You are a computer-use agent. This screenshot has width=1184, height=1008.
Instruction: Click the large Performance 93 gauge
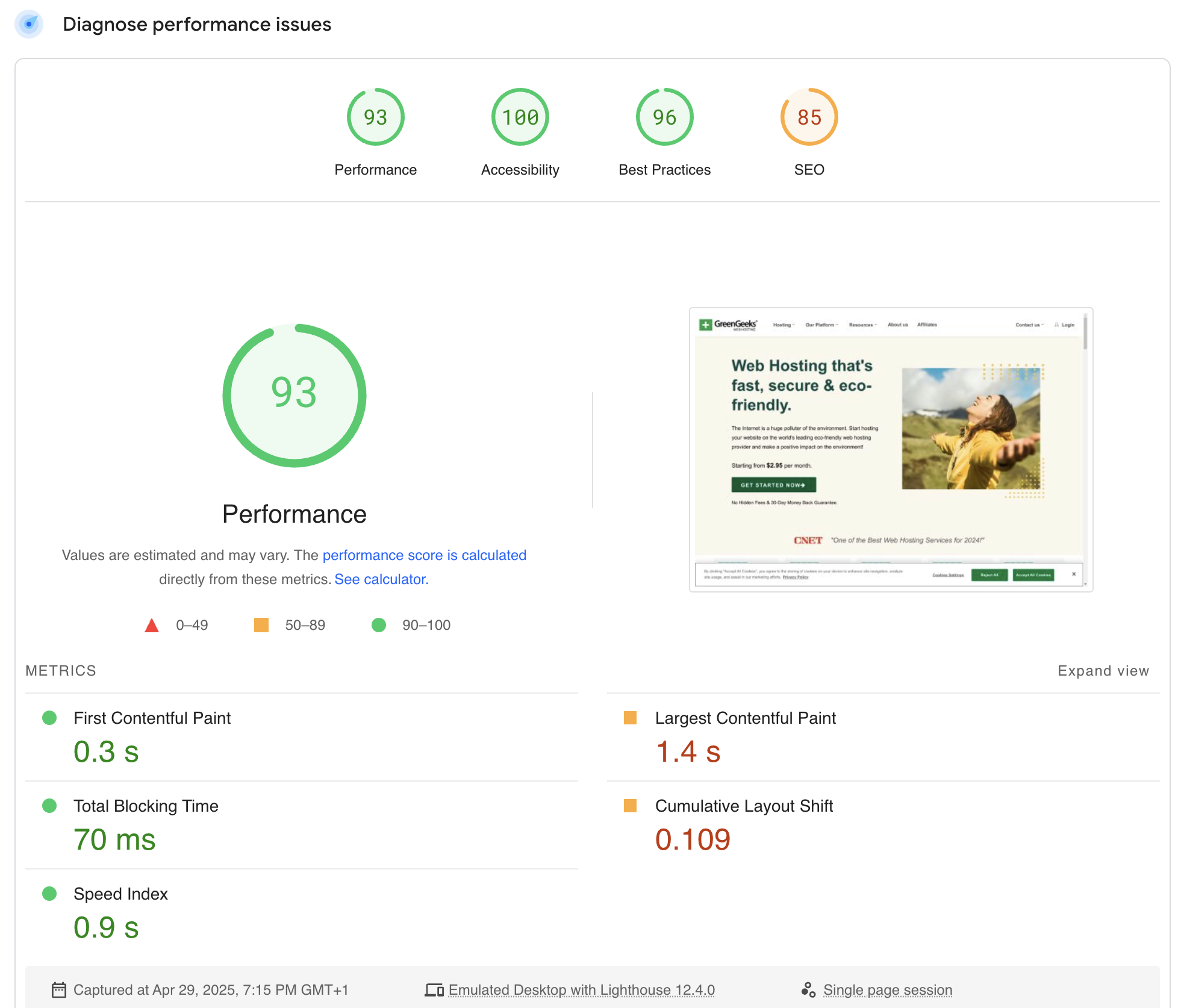[294, 396]
